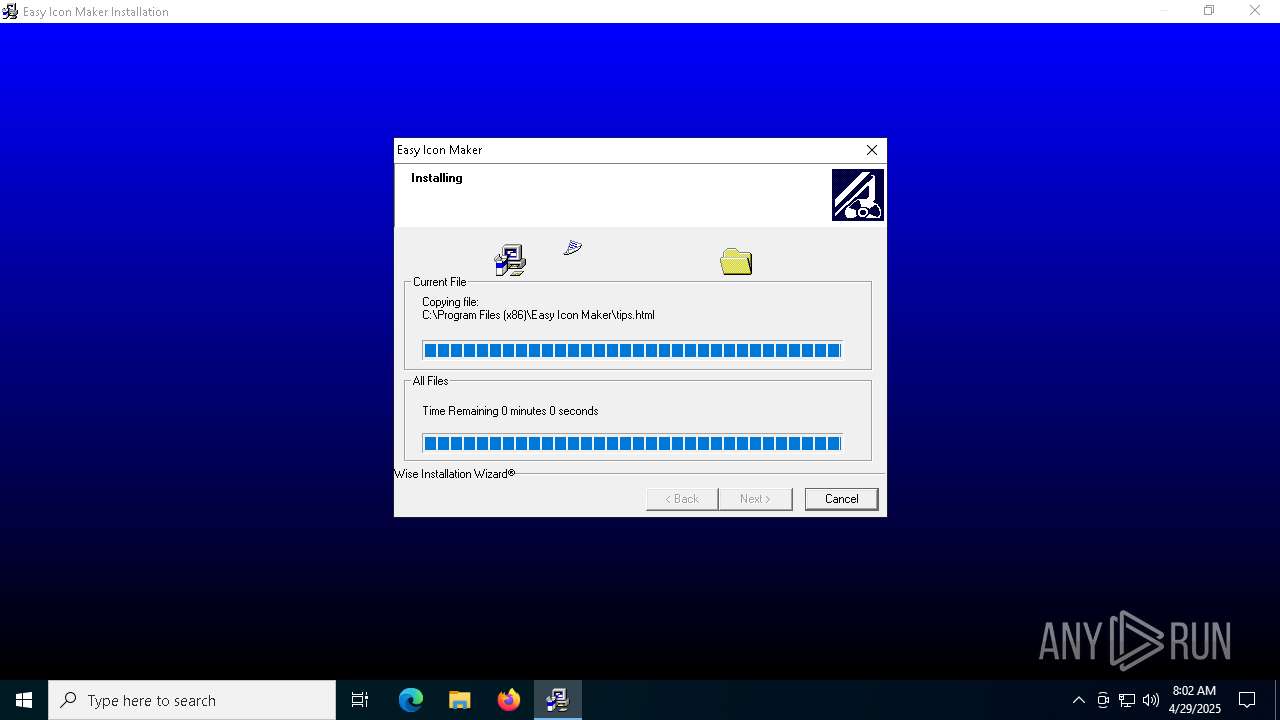The width and height of the screenshot is (1280, 720).
Task: Click the grayed-out Next button
Action: 755,499
